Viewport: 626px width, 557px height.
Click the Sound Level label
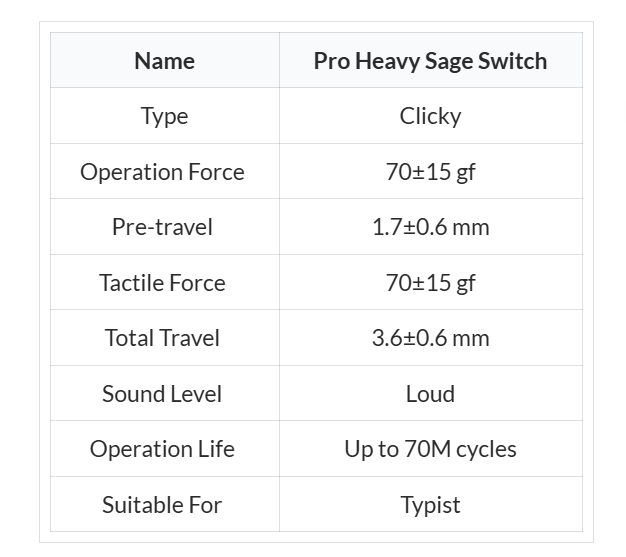point(162,393)
